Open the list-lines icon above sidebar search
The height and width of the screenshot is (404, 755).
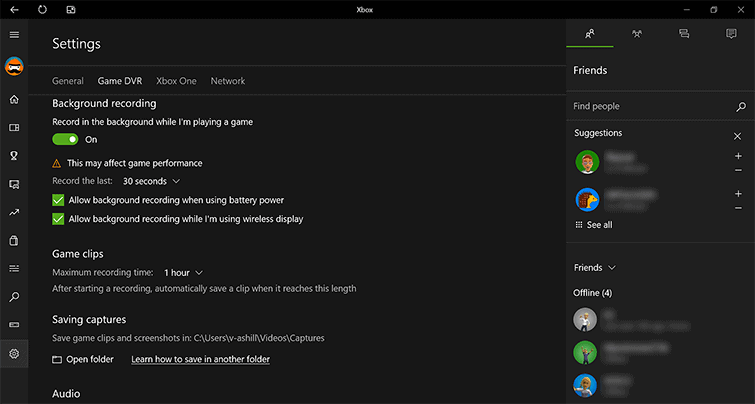14,269
